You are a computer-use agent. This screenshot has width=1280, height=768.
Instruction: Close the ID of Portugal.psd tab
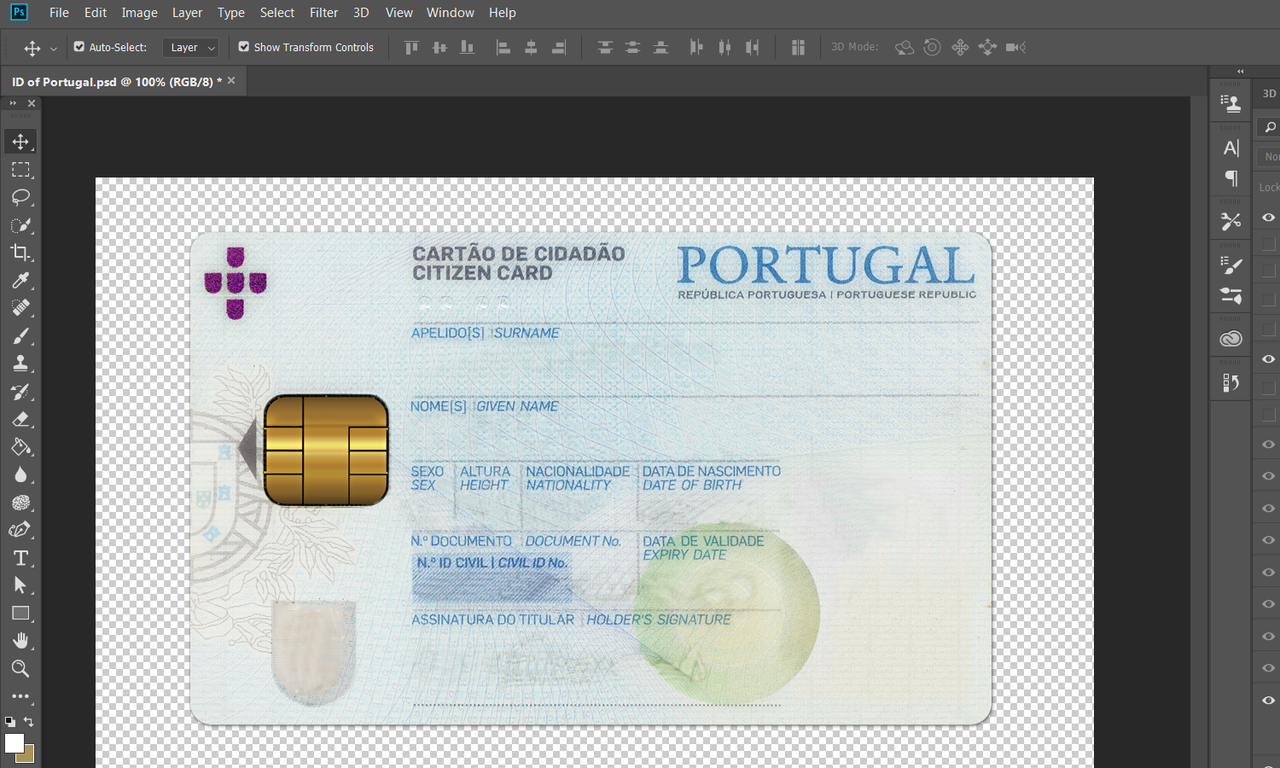pos(232,81)
